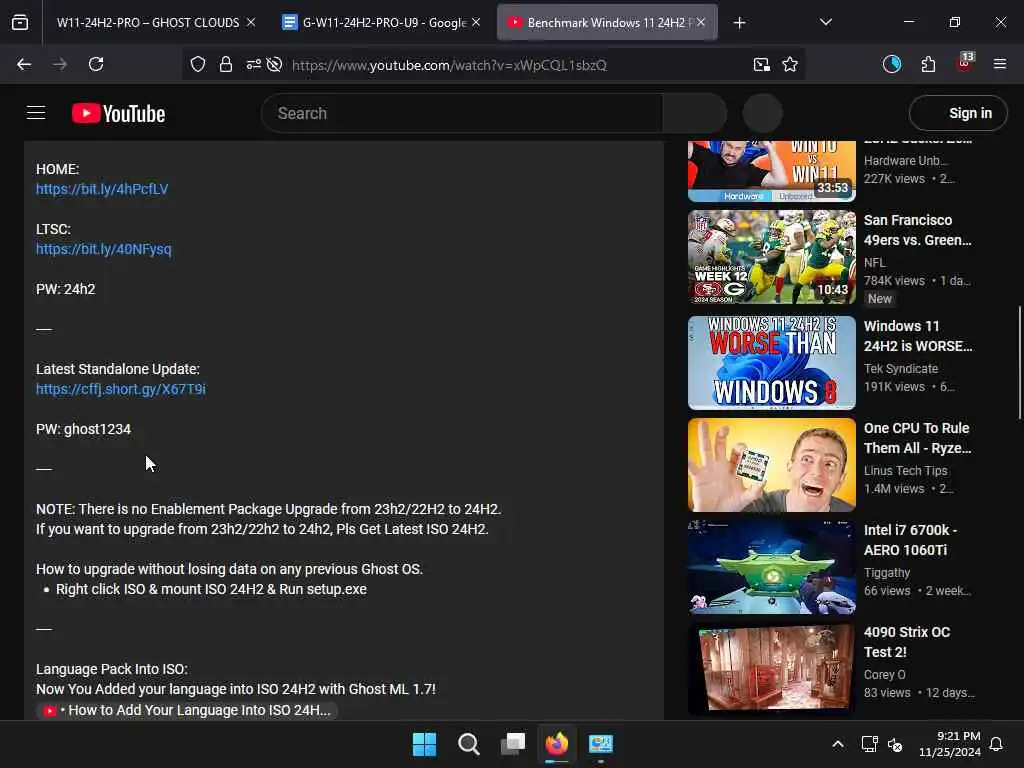
Task: Click the Corey O video thumbnail
Action: [771, 669]
